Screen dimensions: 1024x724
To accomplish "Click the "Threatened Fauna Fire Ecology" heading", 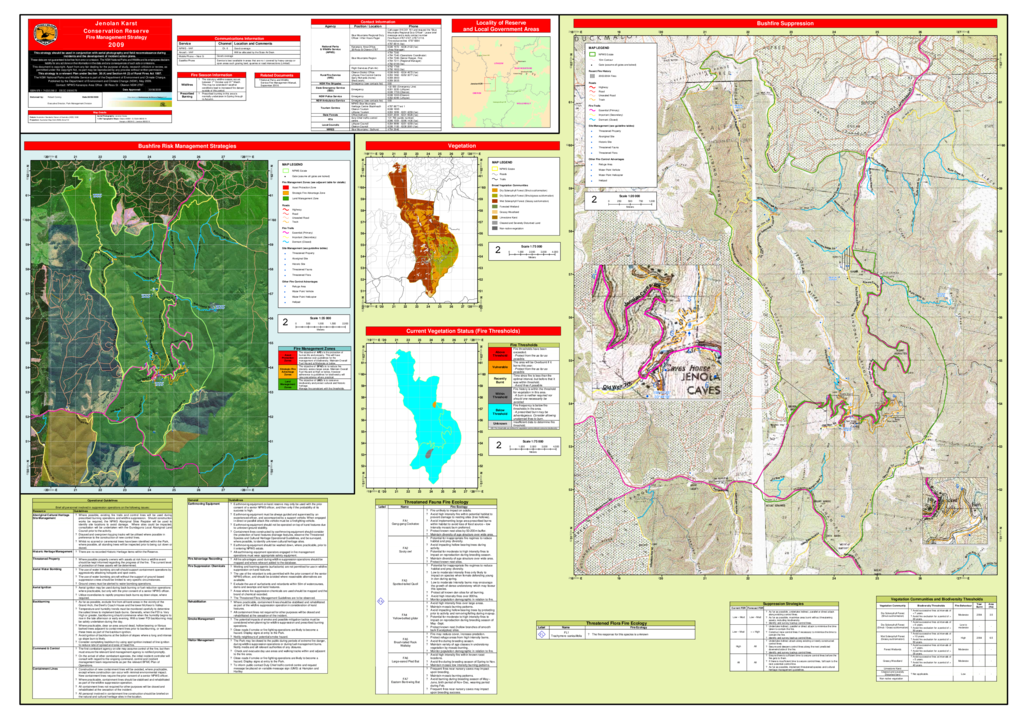I will click(436, 502).
